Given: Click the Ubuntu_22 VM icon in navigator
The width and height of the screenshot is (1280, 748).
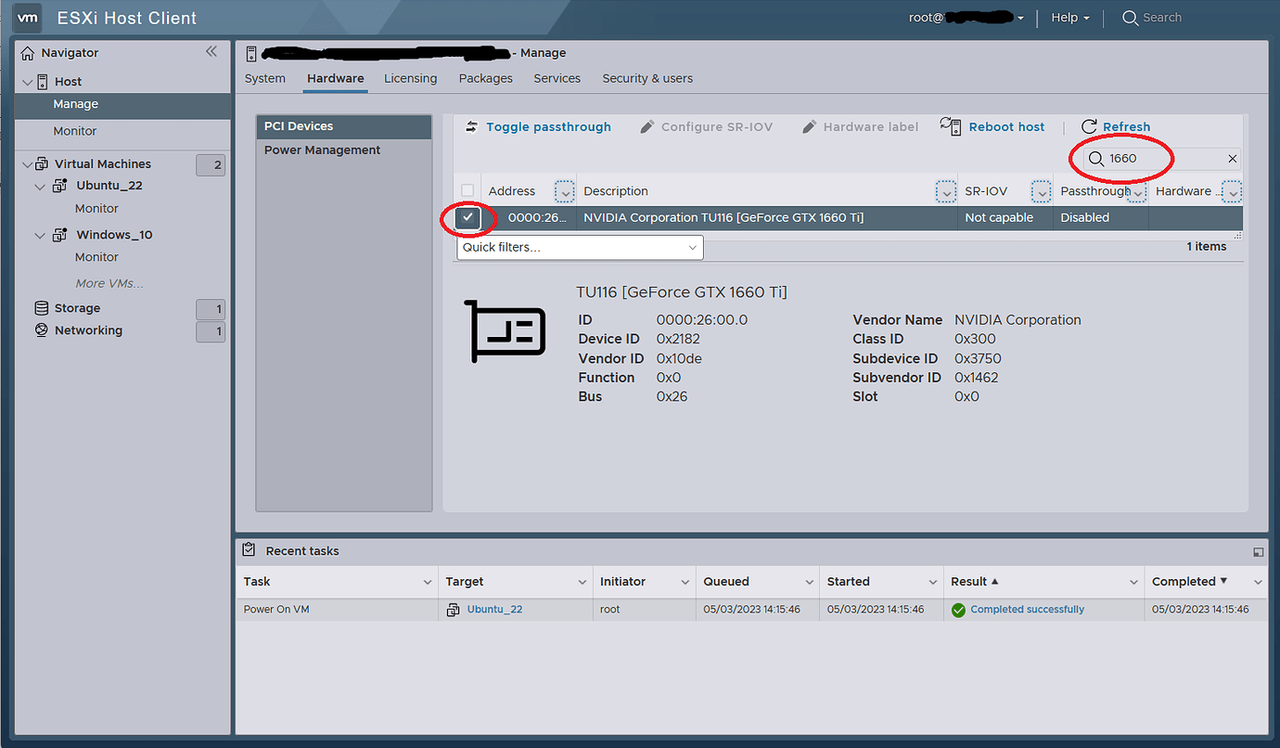Looking at the screenshot, I should [59, 185].
